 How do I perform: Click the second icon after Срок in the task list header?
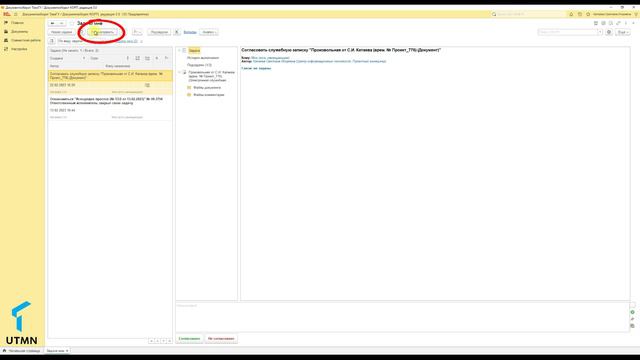[x=138, y=58]
